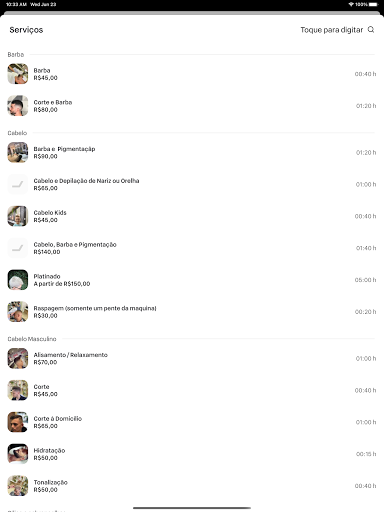
Task: Open the Corte à Domicílio photo
Action: point(18,422)
